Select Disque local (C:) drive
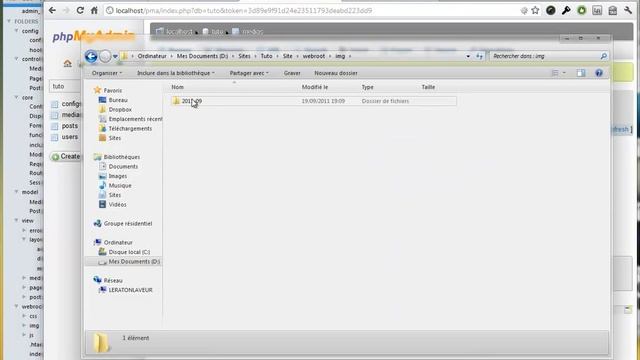 click(129, 252)
